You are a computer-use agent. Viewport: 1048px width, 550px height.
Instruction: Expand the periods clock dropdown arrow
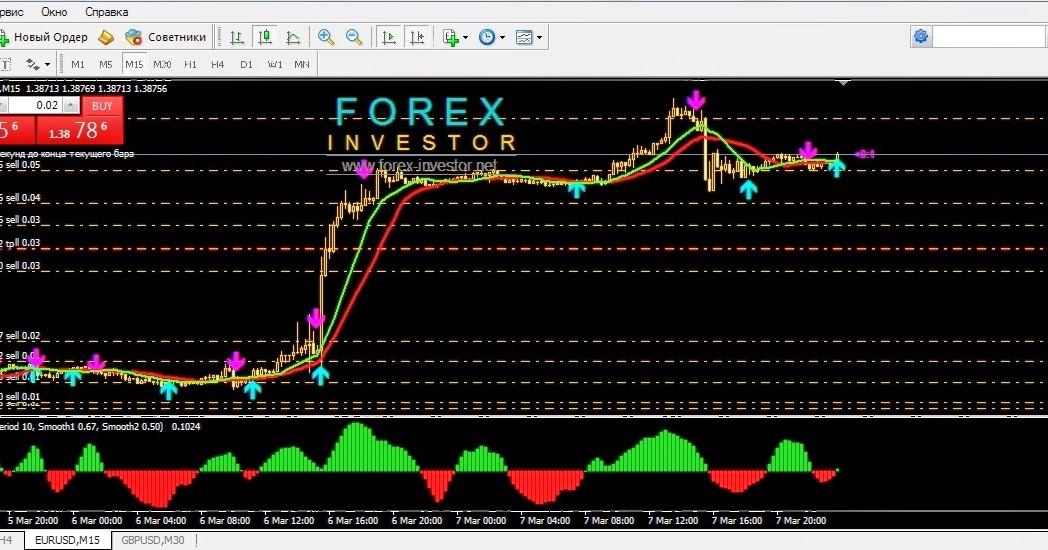point(502,37)
